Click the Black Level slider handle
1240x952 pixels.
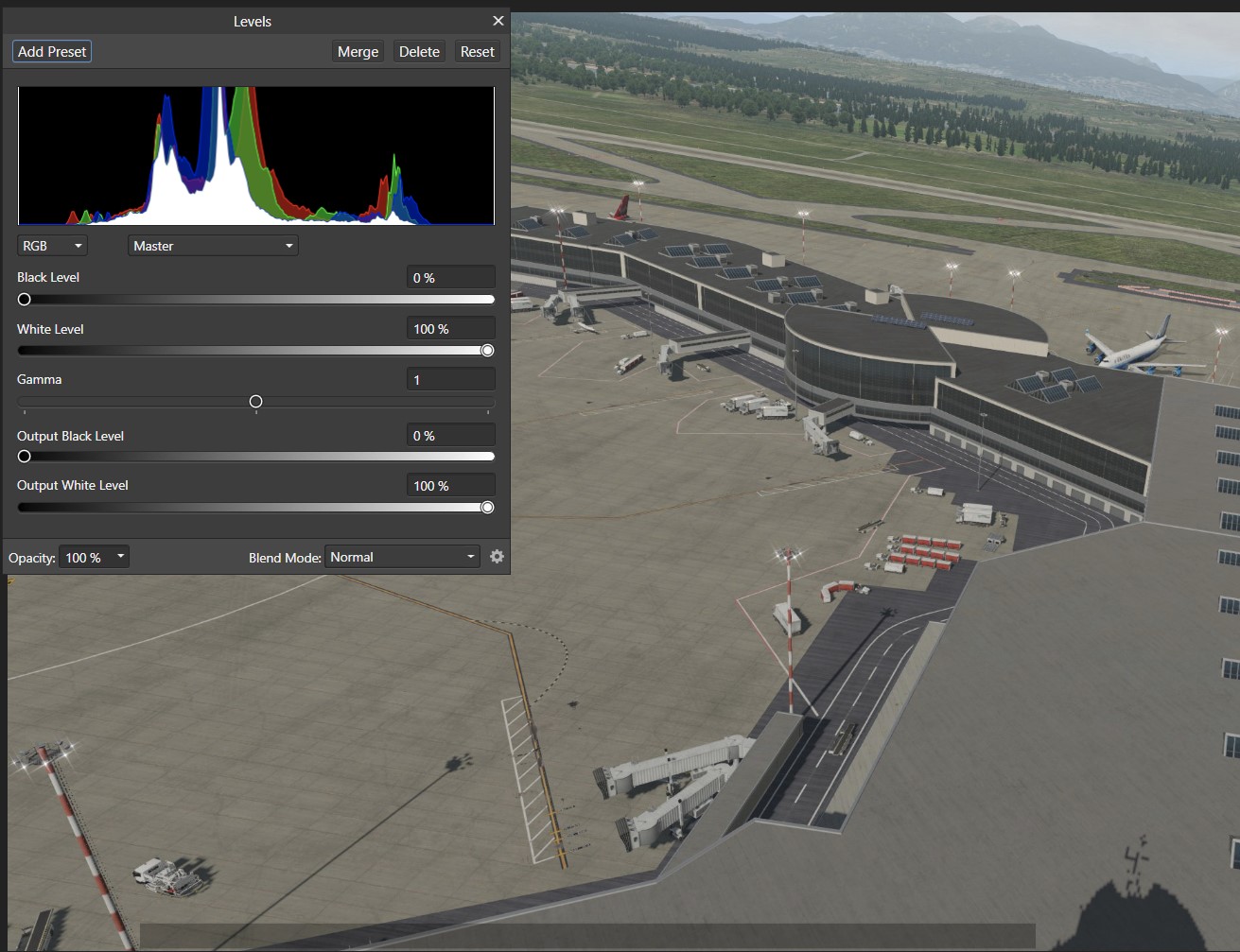(25, 300)
